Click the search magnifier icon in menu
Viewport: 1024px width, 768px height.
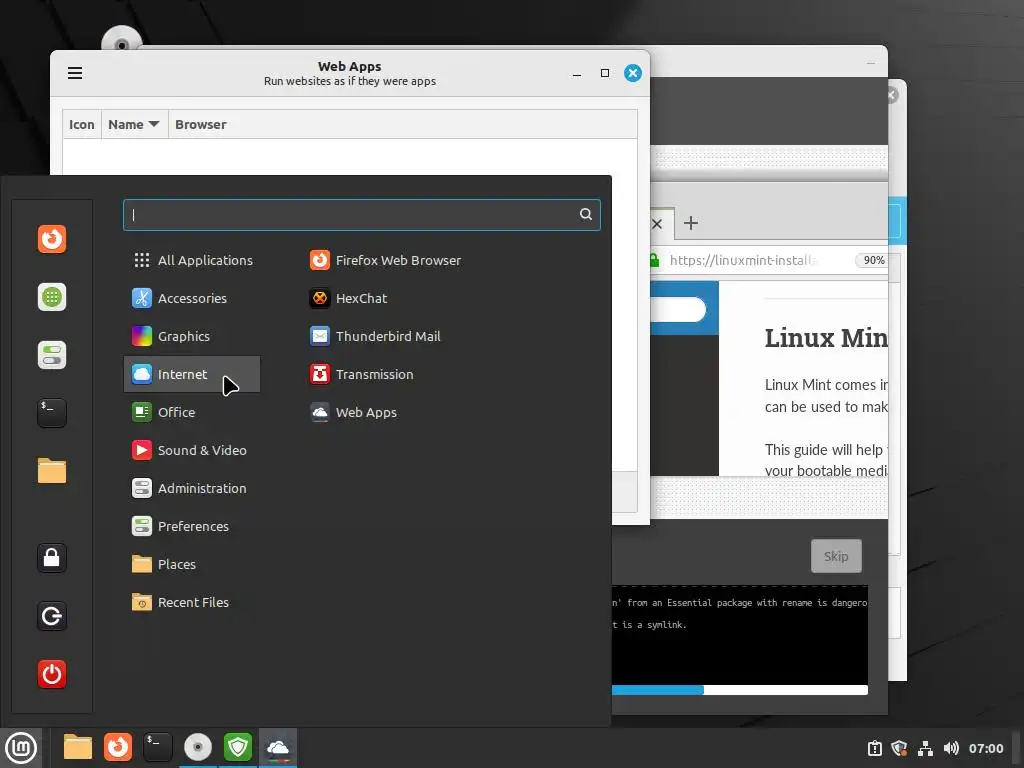click(586, 214)
